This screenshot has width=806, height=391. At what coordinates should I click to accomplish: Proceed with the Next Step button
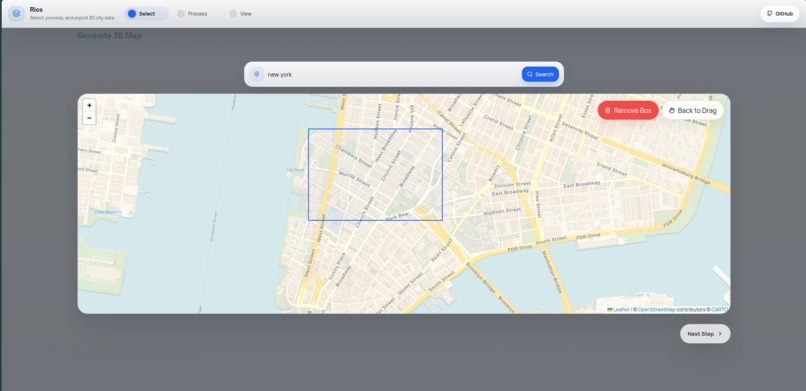coord(705,333)
